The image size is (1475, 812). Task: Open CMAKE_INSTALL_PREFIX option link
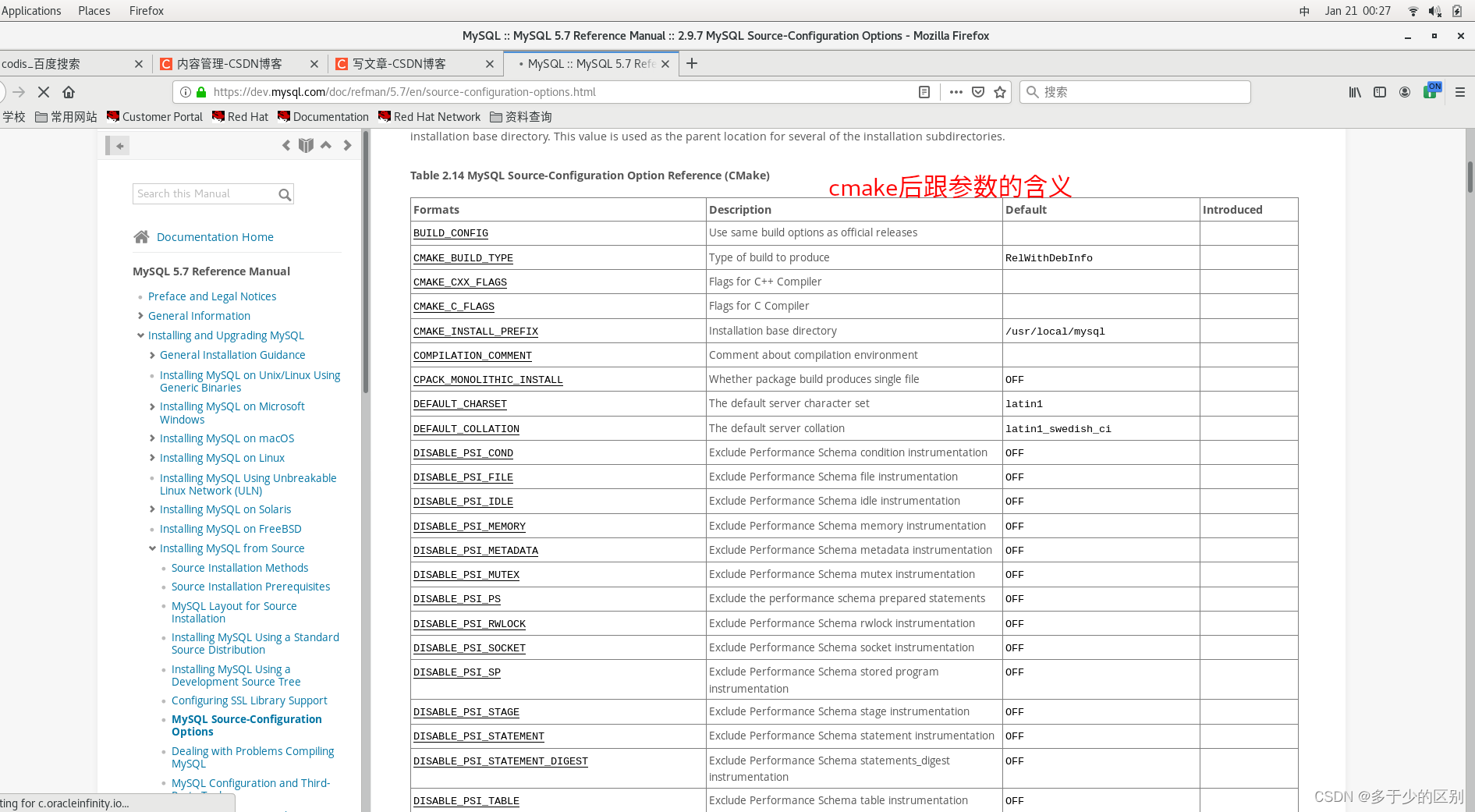(476, 332)
